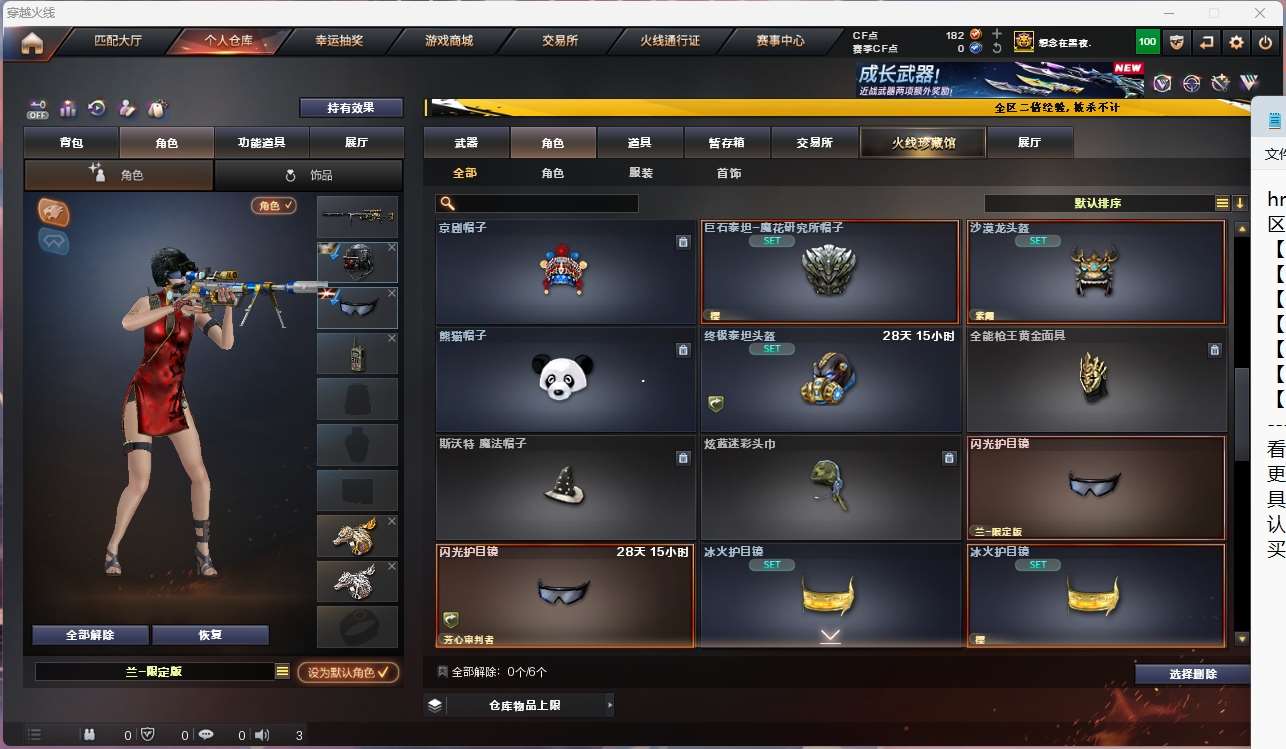Open the 游戏商城 top menu tab
This screenshot has width=1286, height=749.
pyautogui.click(x=449, y=41)
